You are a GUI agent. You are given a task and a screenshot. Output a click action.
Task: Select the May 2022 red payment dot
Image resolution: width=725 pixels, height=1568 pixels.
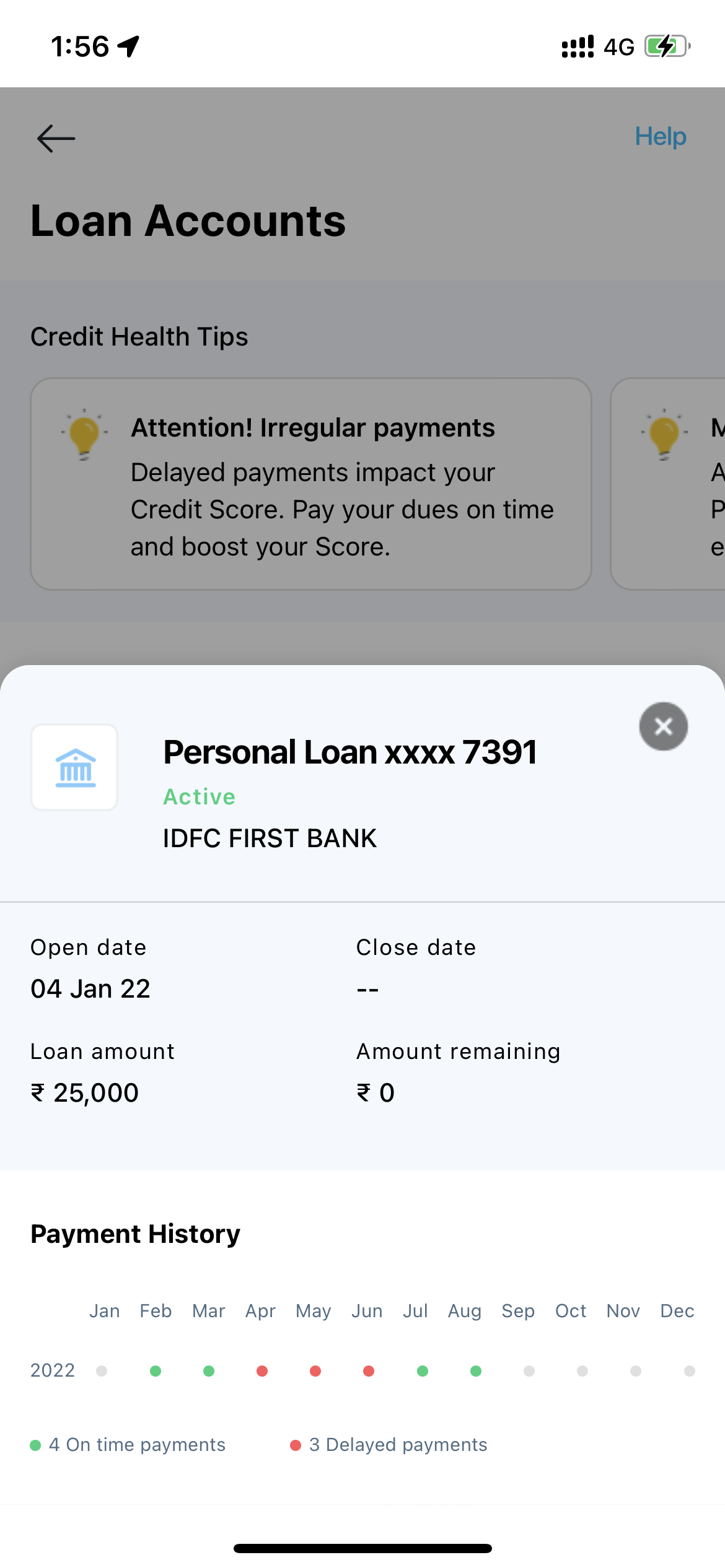315,1371
